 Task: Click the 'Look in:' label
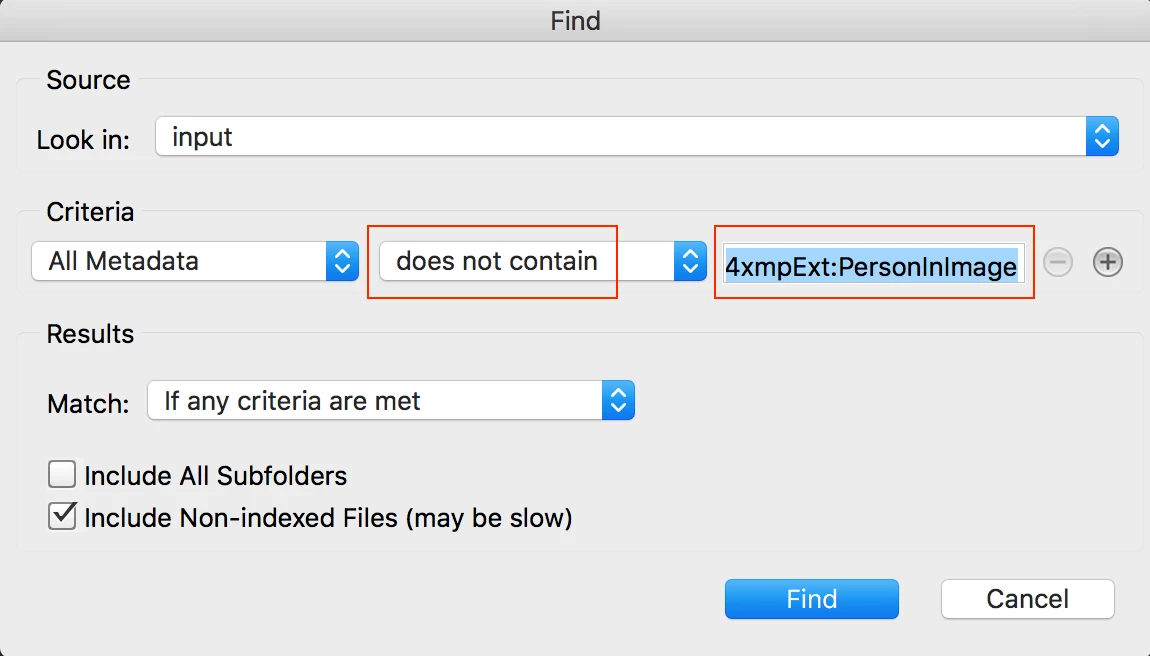83,140
